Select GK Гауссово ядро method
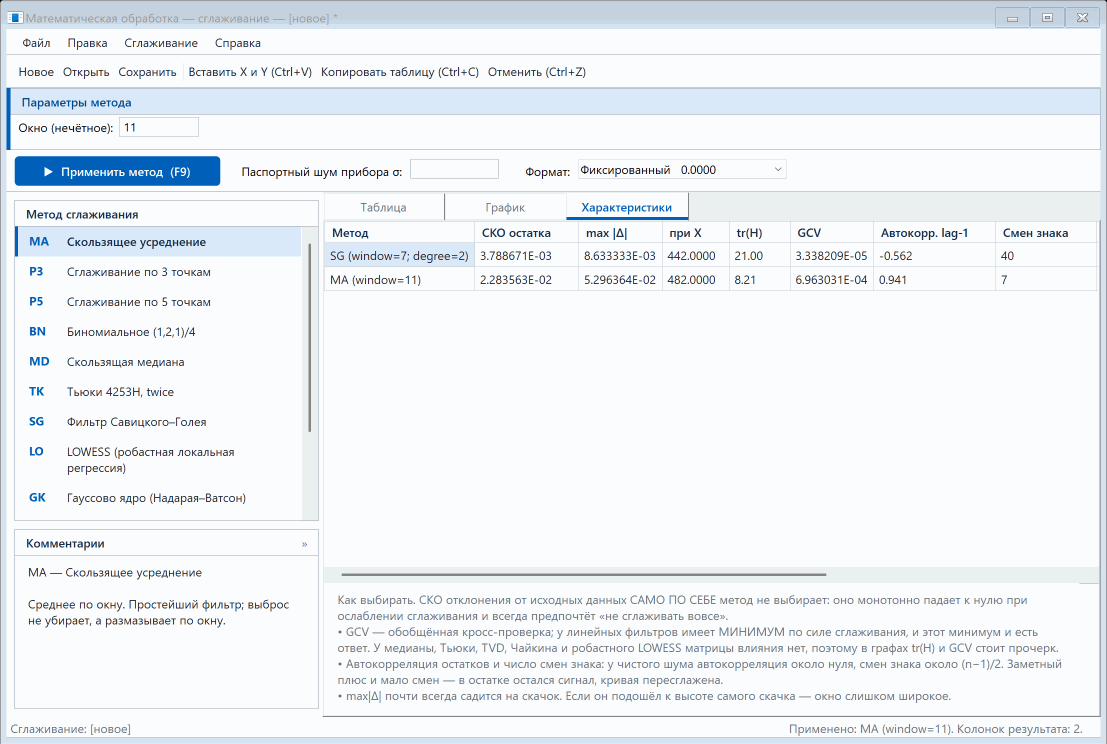 click(x=158, y=498)
